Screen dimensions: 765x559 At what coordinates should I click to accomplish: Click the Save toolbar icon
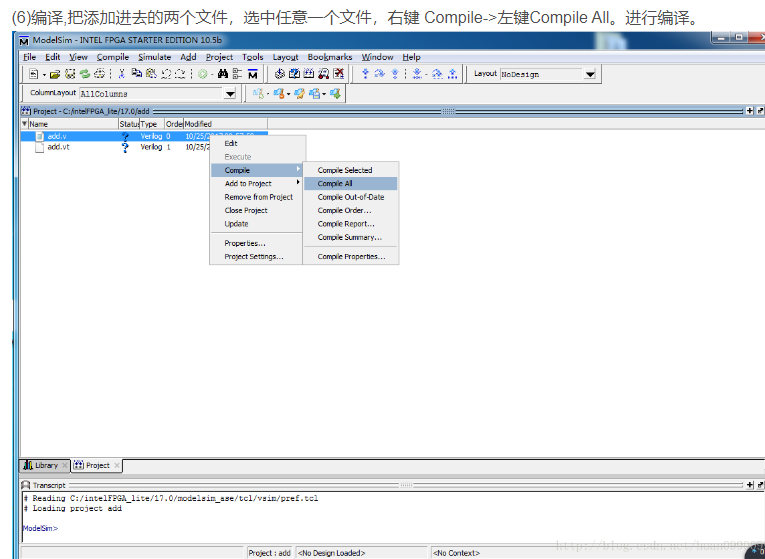tap(70, 74)
